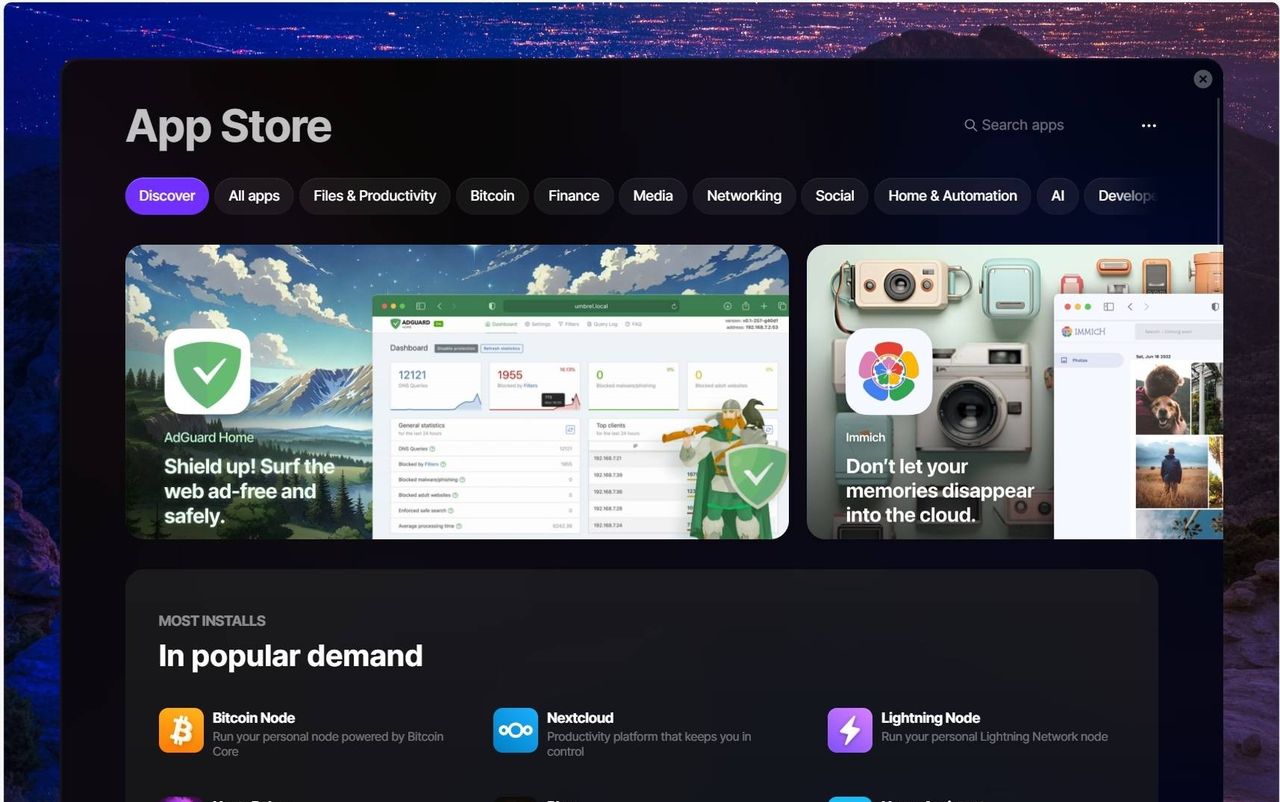Click 'Run your personal Lightning Network node' description

(x=994, y=737)
